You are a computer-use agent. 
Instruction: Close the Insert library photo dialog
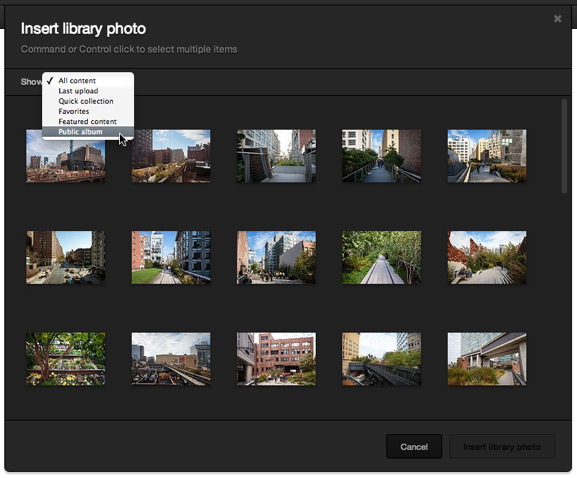coord(557,18)
